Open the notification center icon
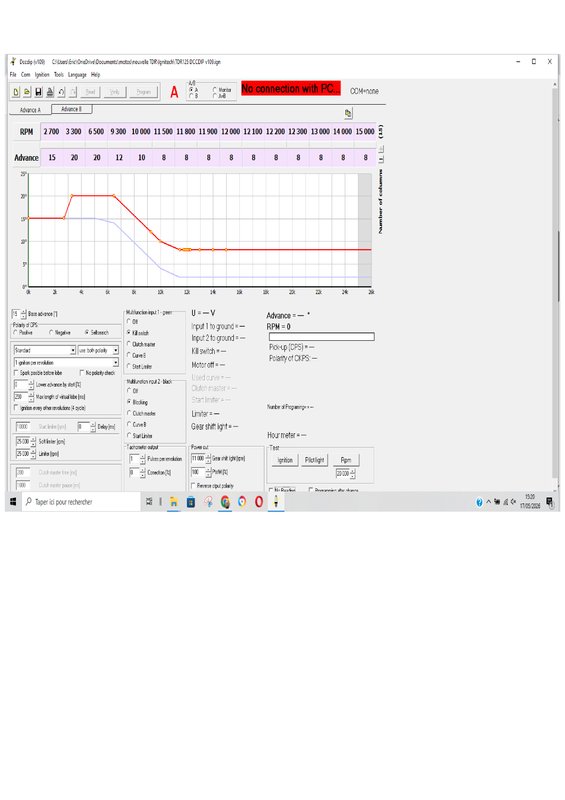 550,503
